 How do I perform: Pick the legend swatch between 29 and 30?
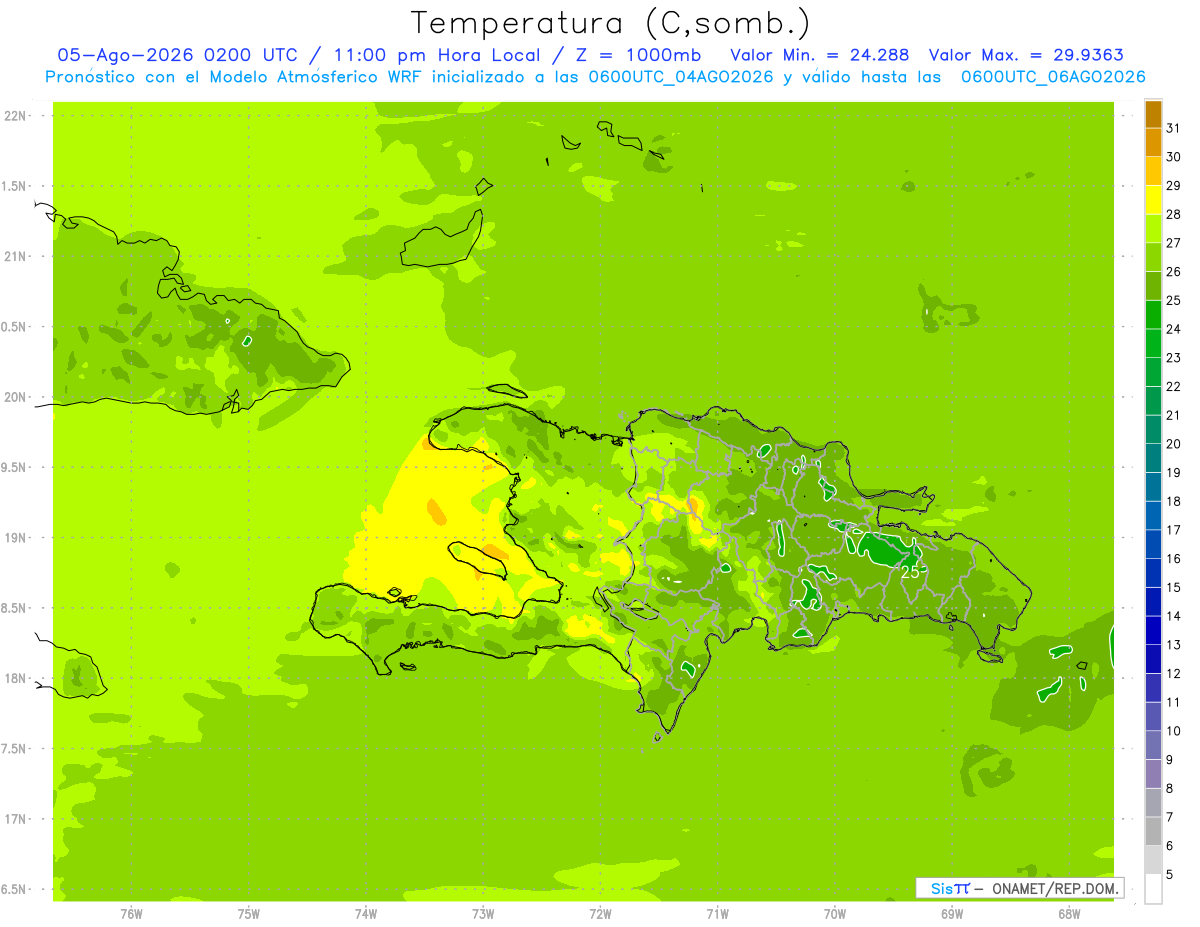1153,171
